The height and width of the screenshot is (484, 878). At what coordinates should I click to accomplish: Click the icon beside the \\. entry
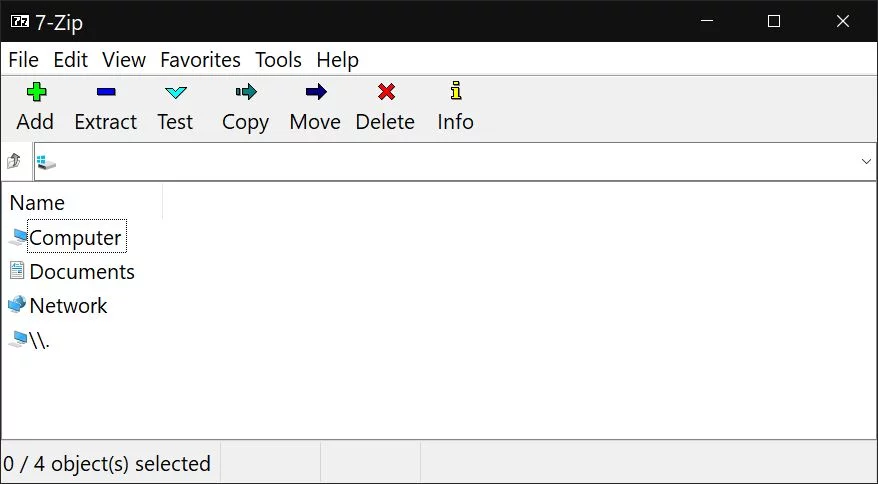[x=18, y=339]
